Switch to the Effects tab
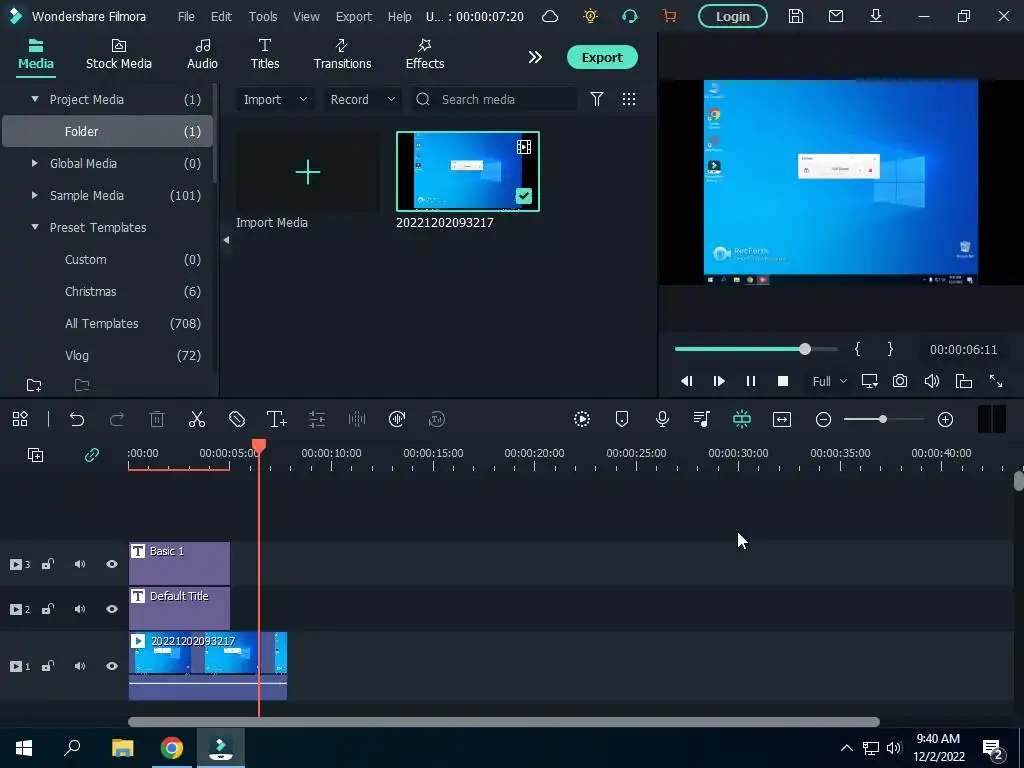1024x768 pixels. (424, 54)
